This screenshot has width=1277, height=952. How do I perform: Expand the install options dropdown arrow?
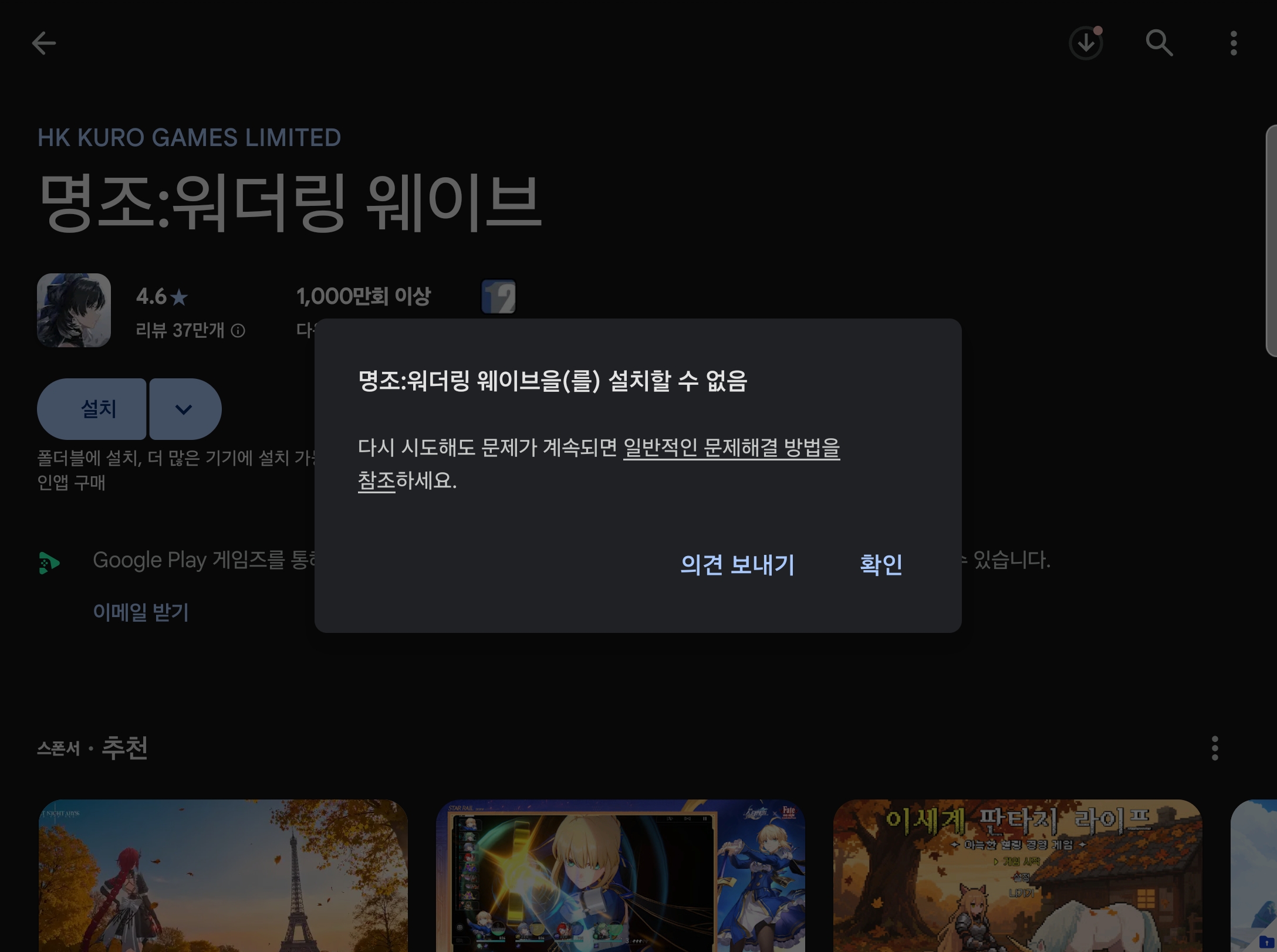184,409
